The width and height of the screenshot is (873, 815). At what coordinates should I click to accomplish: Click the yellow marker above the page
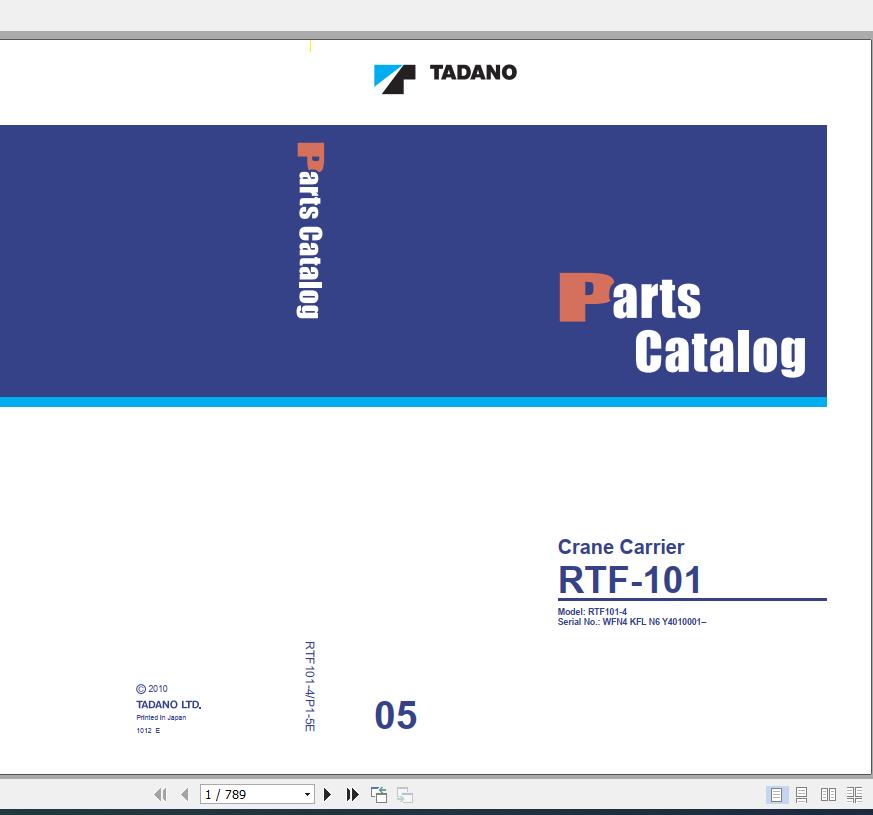(x=309, y=45)
